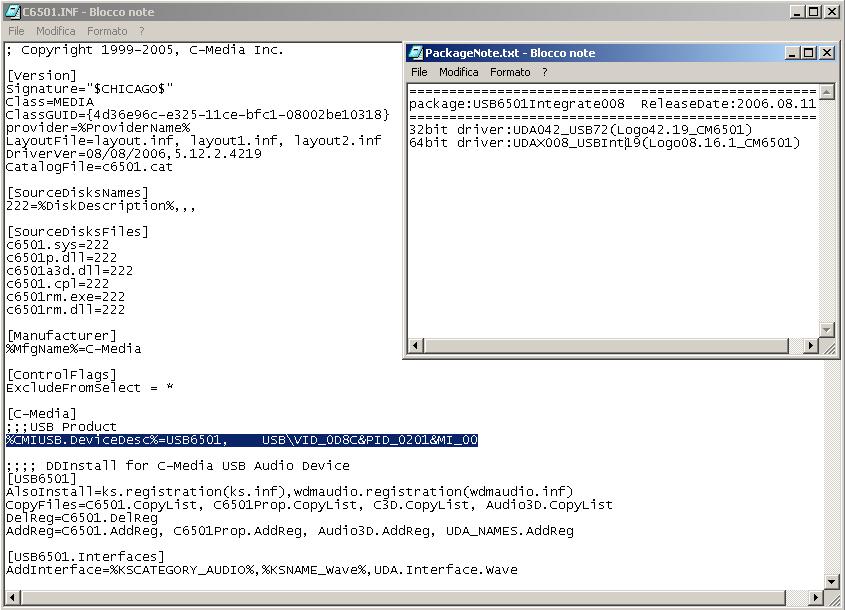Screen dimensions: 845x610
Task: Click the ClassGUID line
Action: pos(198,115)
